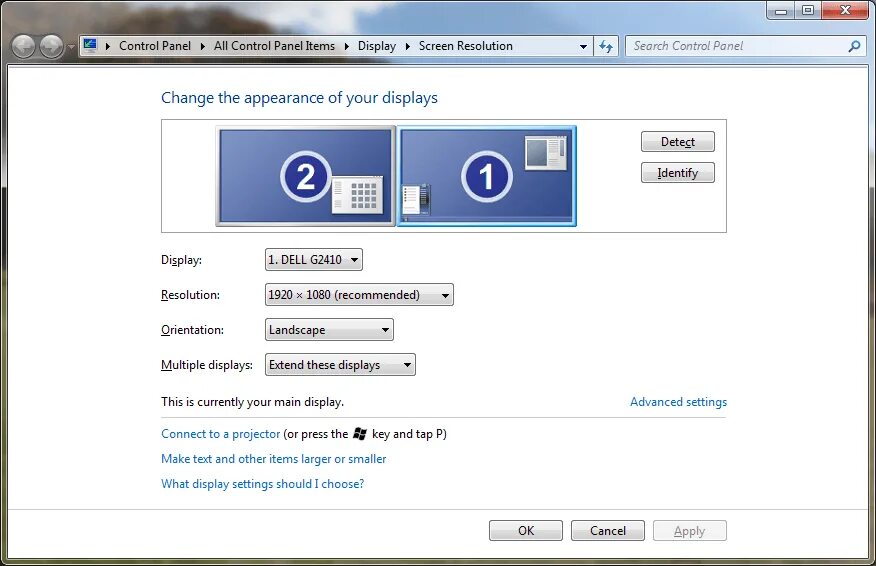Image resolution: width=876 pixels, height=566 pixels.
Task: Click the 'Display:' label
Action: click(x=182, y=260)
